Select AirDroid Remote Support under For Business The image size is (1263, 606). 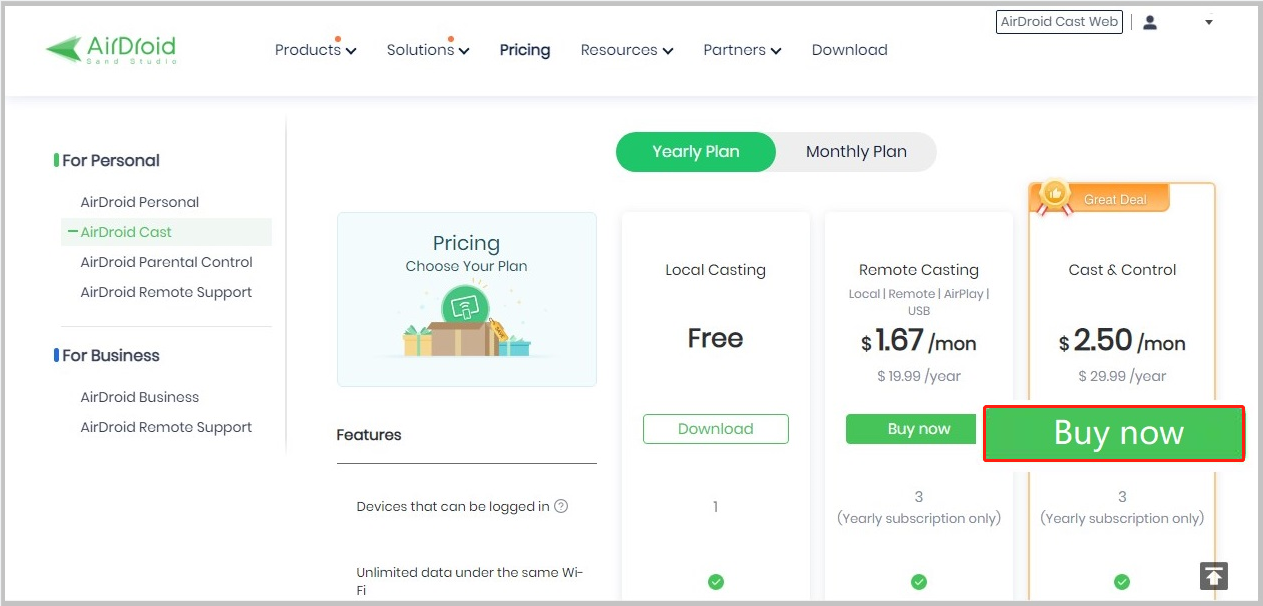tap(166, 427)
